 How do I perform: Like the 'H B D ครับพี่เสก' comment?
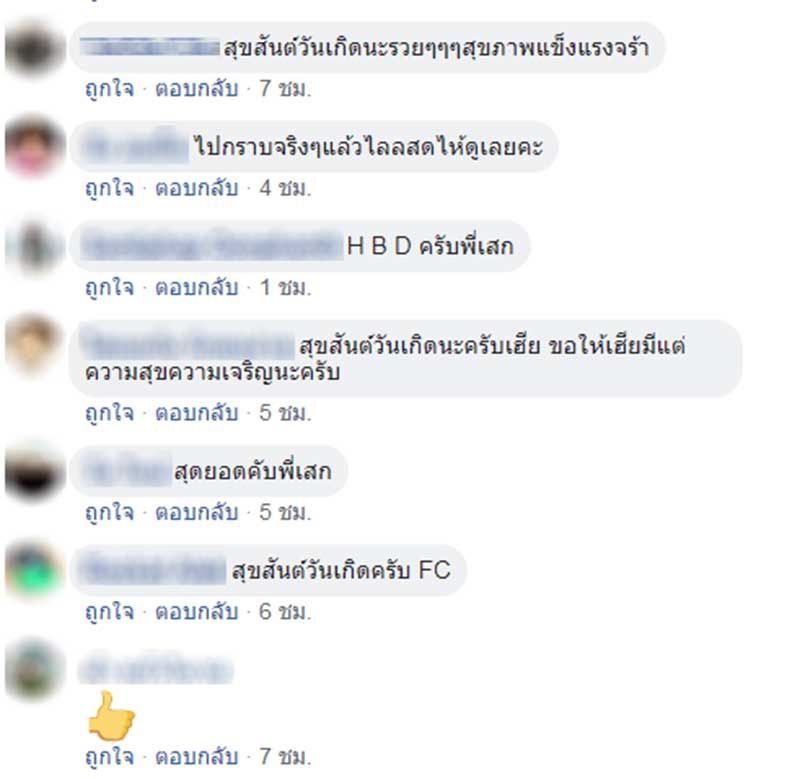point(110,288)
